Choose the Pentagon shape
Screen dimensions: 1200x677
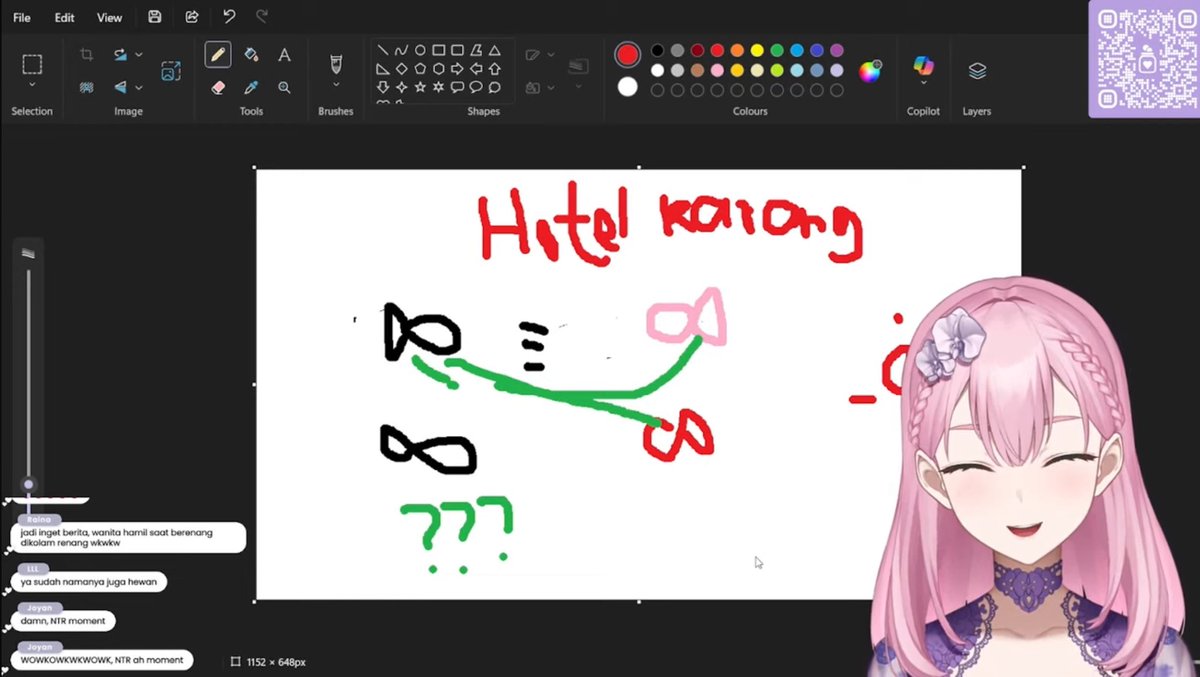[420, 69]
